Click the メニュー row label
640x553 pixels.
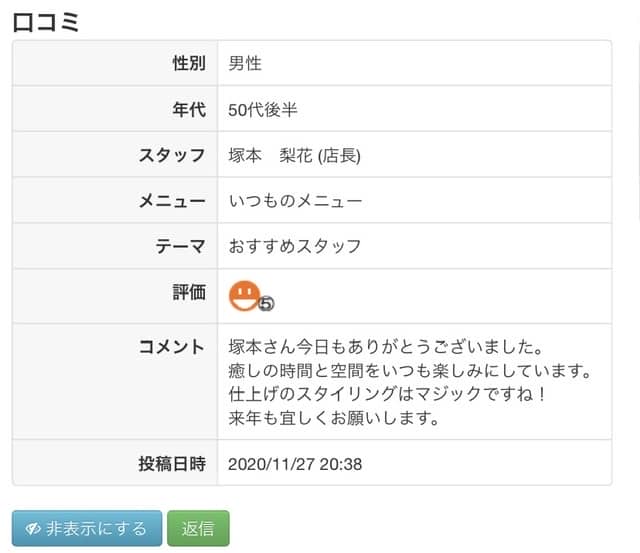[x=172, y=201]
